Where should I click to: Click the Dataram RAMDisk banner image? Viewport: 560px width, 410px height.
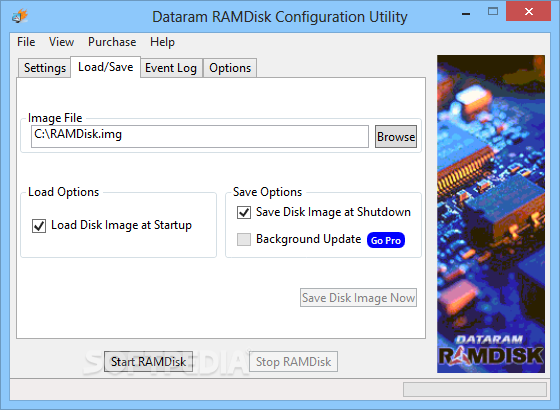tap(491, 214)
